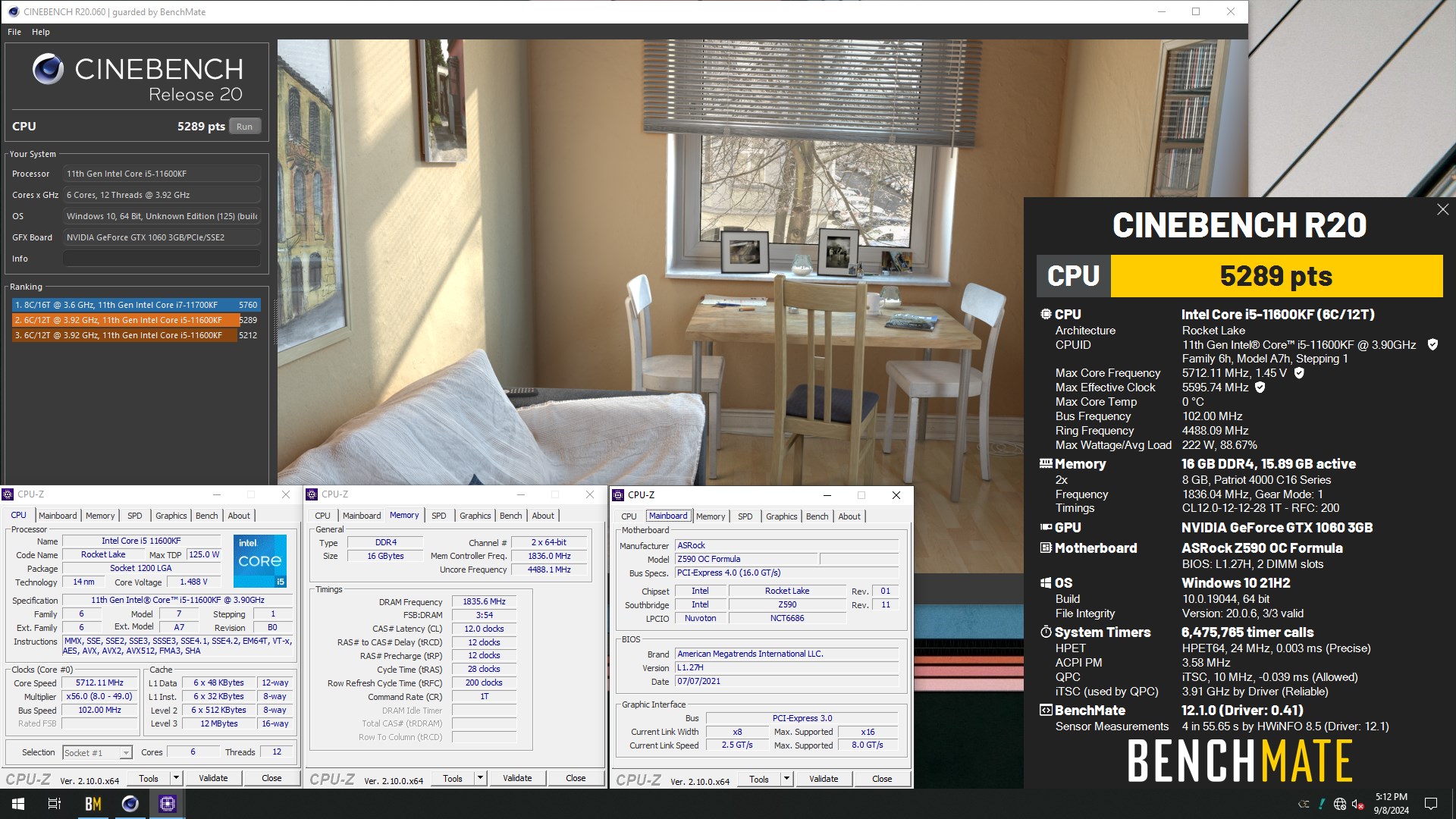Click the Tools button in the mainboard CPU-Z window

coord(759,779)
